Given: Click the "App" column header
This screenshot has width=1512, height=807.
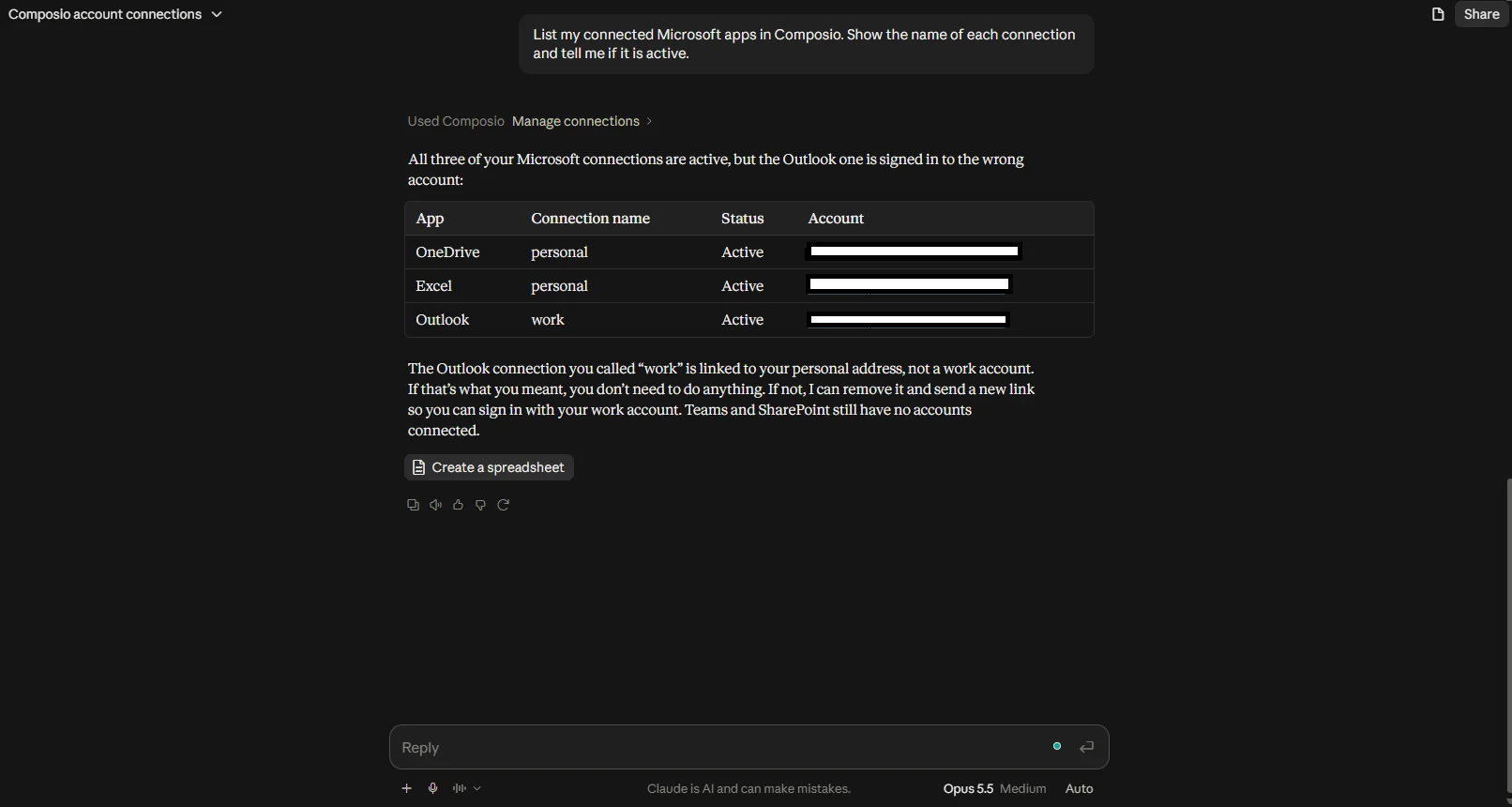Looking at the screenshot, I should click(430, 219).
